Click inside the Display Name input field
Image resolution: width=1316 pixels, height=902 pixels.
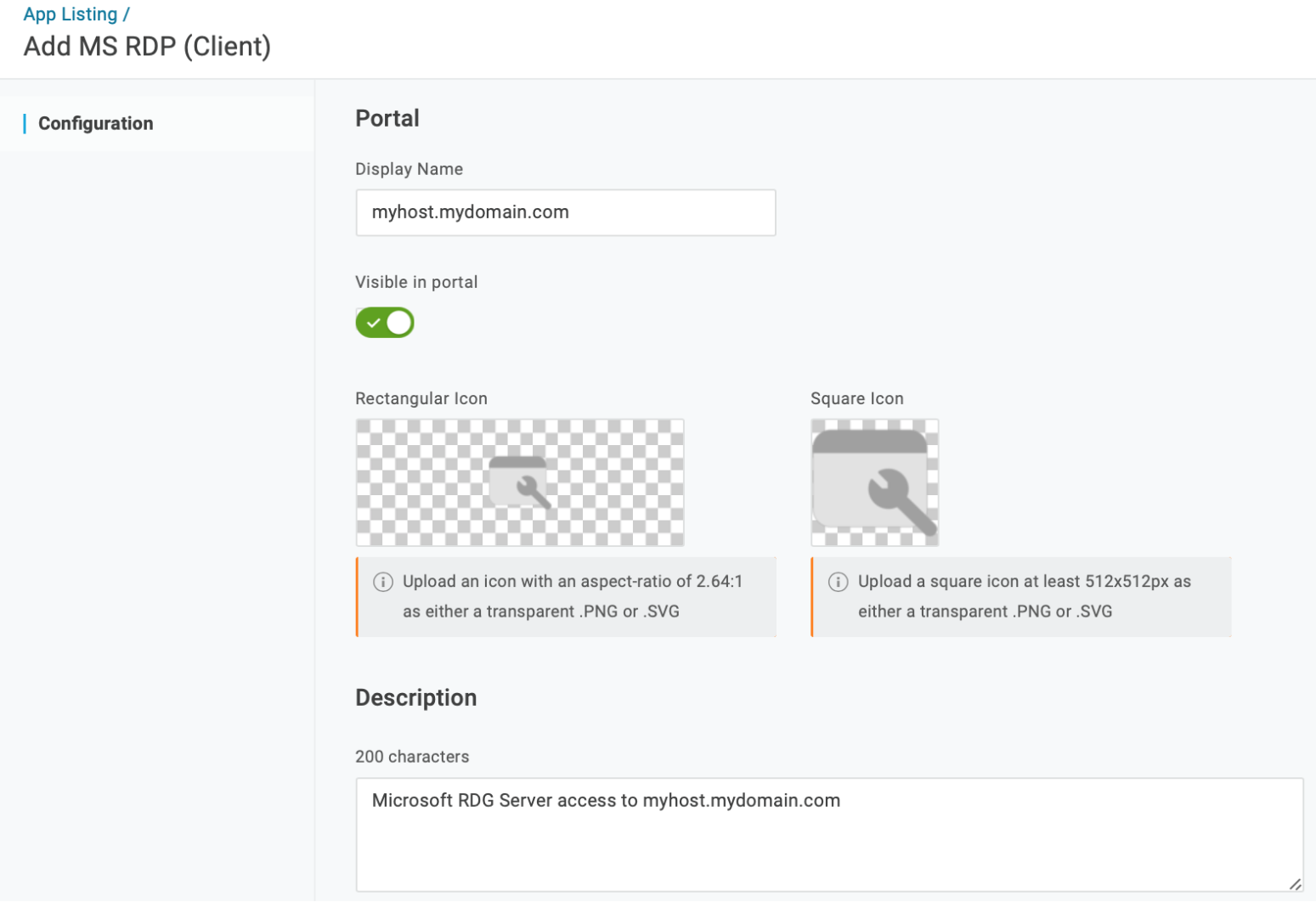(565, 212)
